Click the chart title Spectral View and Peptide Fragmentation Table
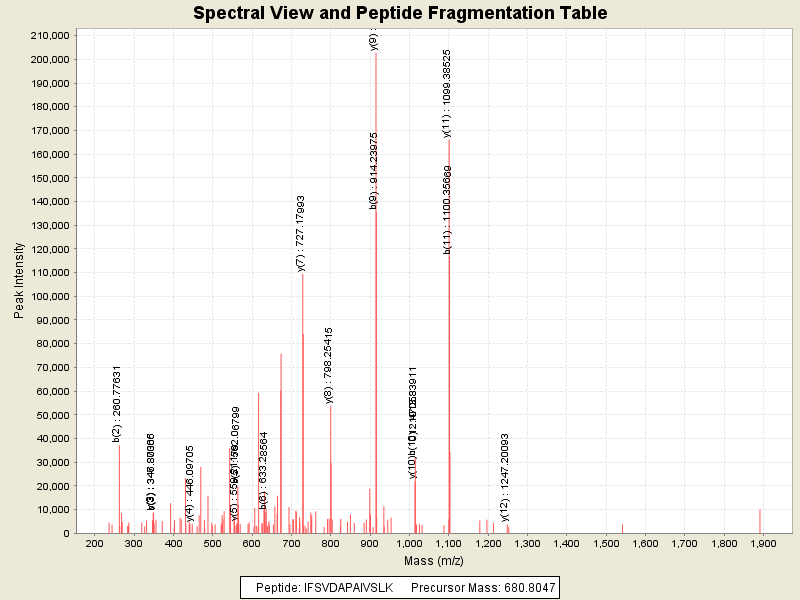The height and width of the screenshot is (600, 800). tap(400, 13)
